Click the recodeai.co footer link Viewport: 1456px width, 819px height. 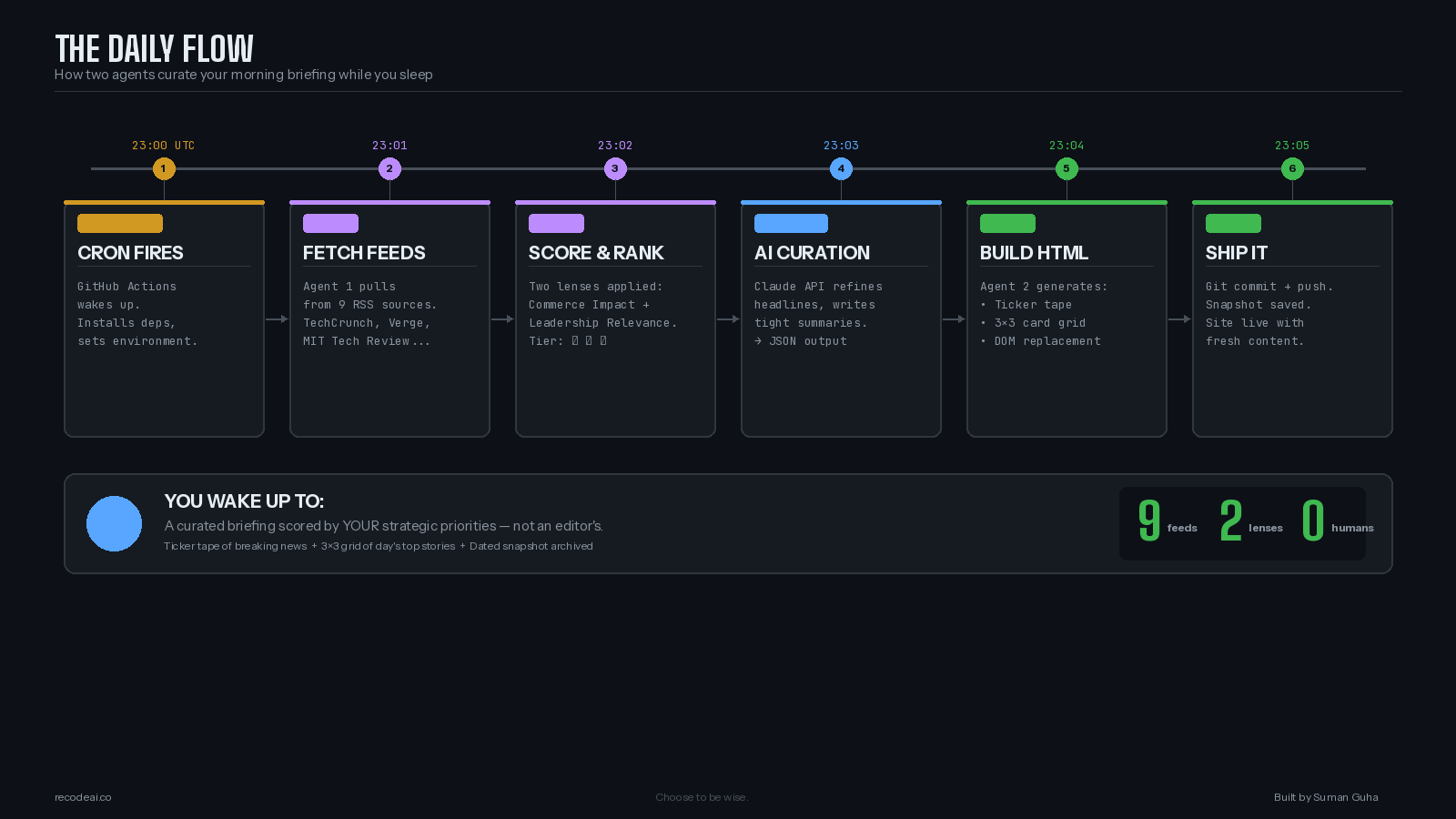(83, 797)
